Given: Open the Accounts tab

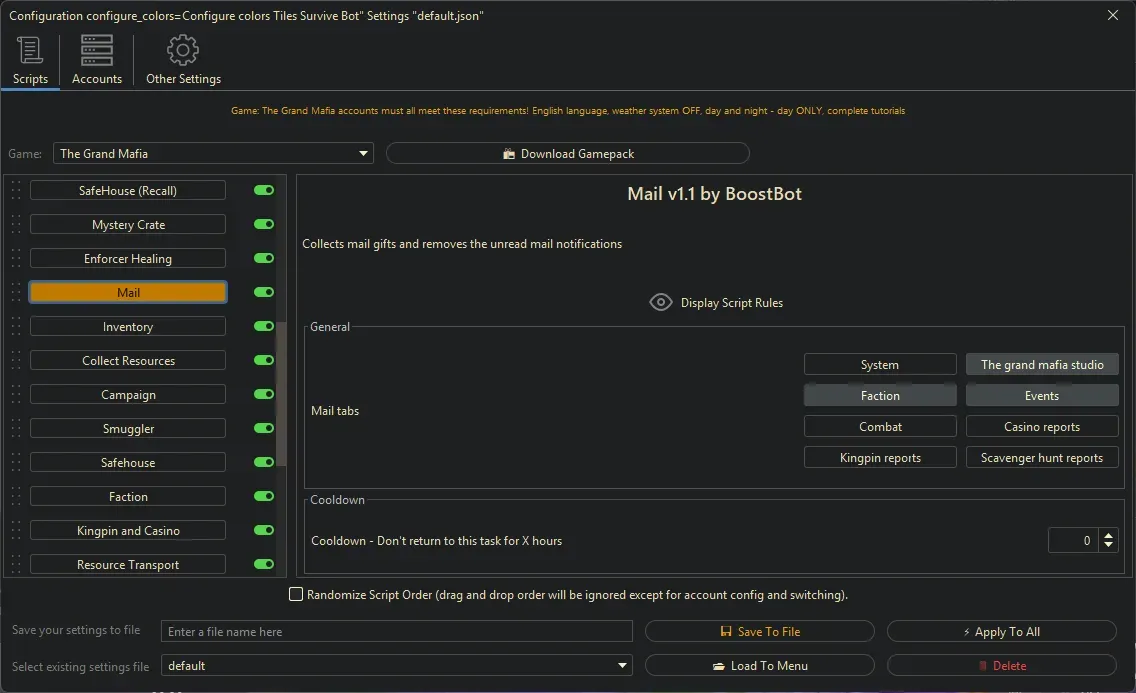Looking at the screenshot, I should click(x=96, y=61).
